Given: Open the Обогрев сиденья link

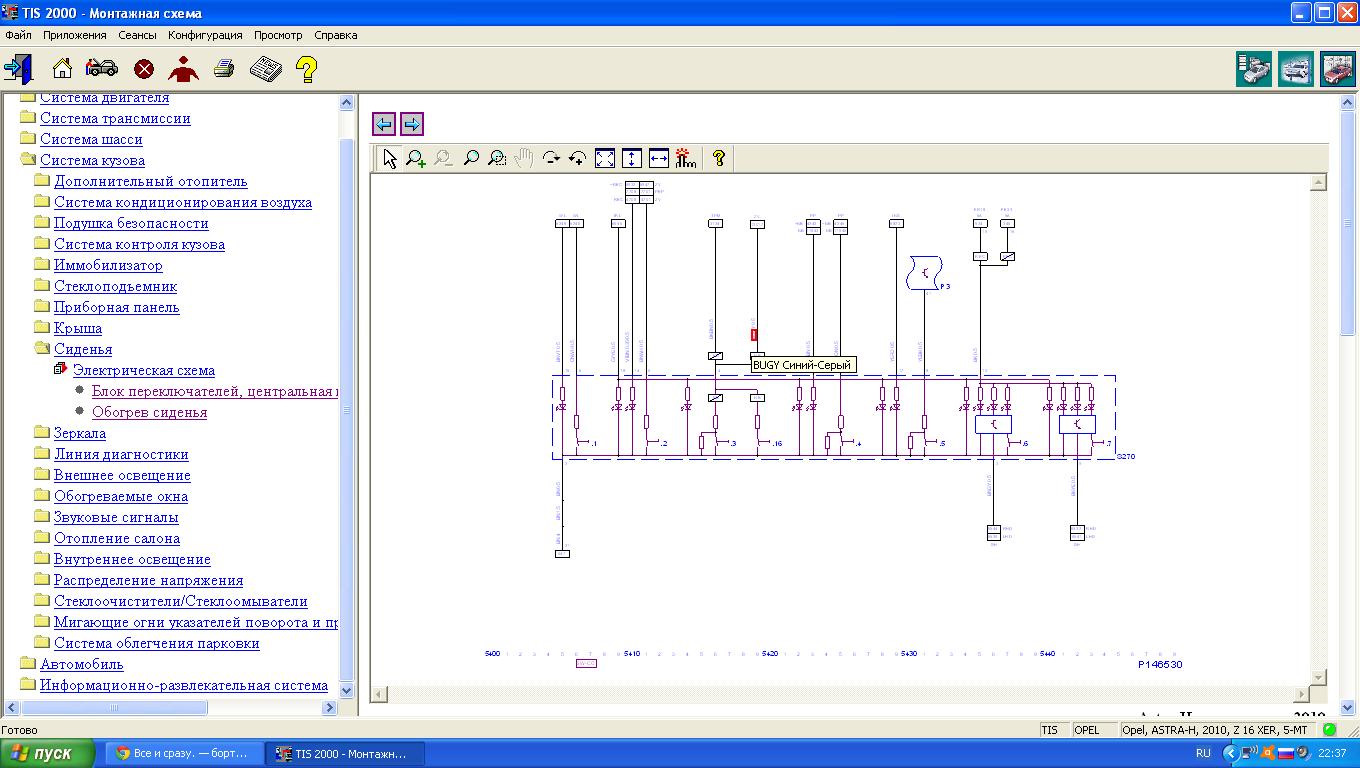Looking at the screenshot, I should (150, 412).
